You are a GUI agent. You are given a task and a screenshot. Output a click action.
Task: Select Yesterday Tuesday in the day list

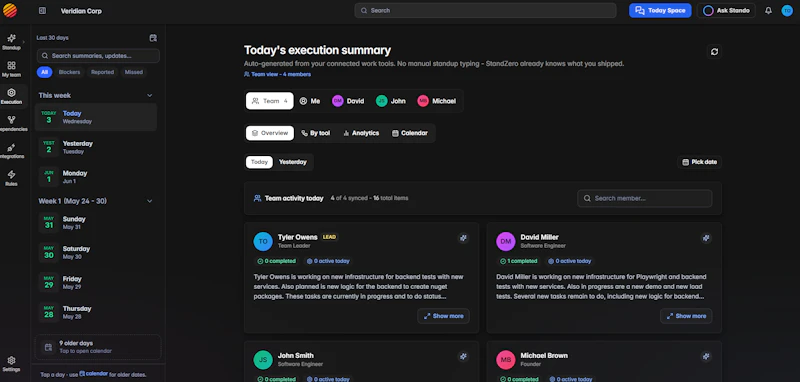tap(96, 147)
